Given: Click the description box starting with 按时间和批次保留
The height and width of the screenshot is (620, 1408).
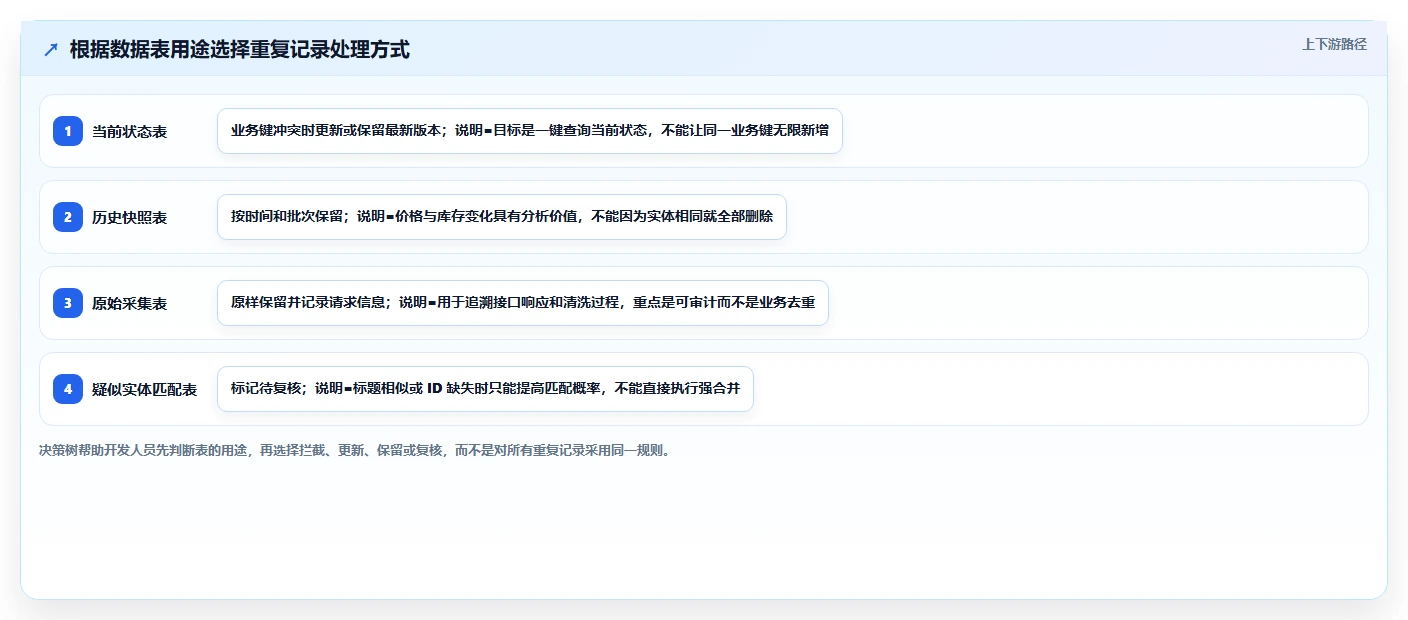Looking at the screenshot, I should coord(502,217).
